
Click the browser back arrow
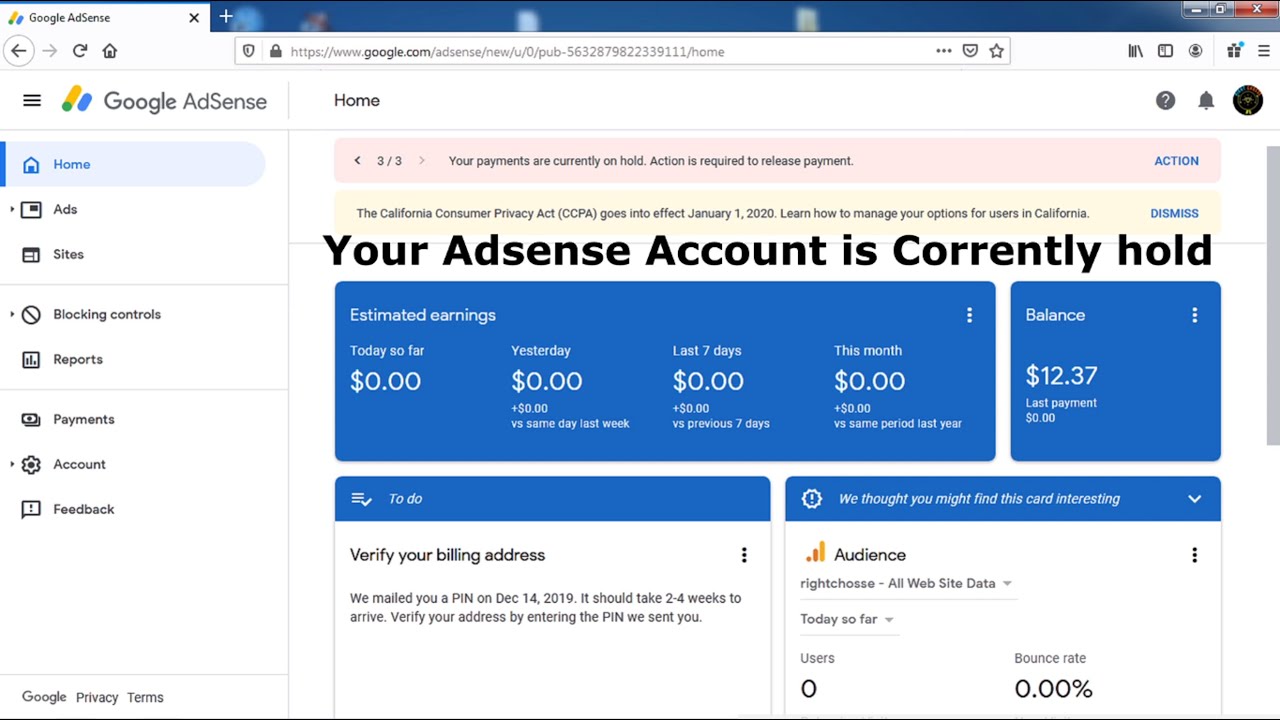coord(18,51)
